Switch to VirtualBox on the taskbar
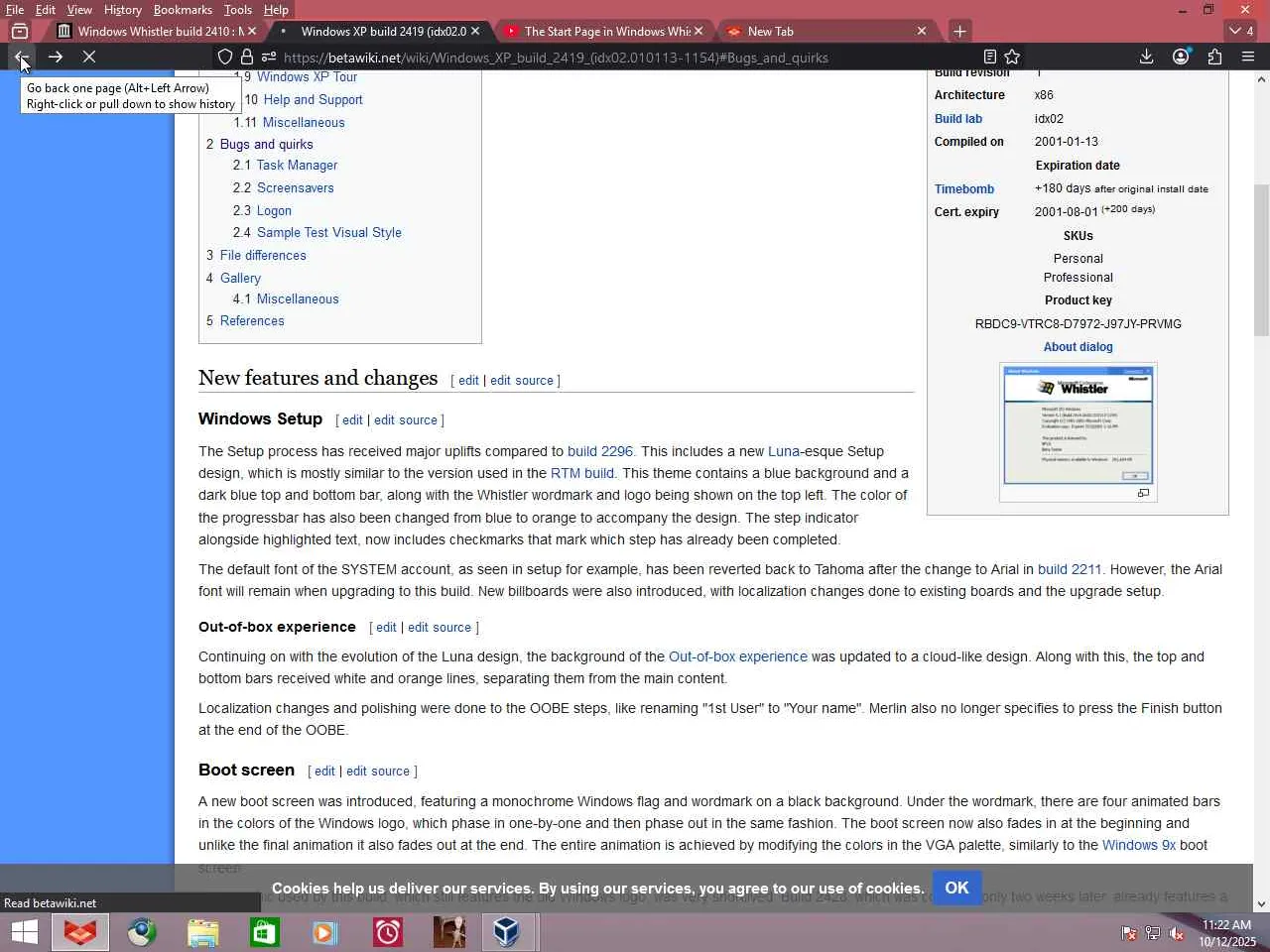Viewport: 1270px width, 952px height. (x=507, y=932)
